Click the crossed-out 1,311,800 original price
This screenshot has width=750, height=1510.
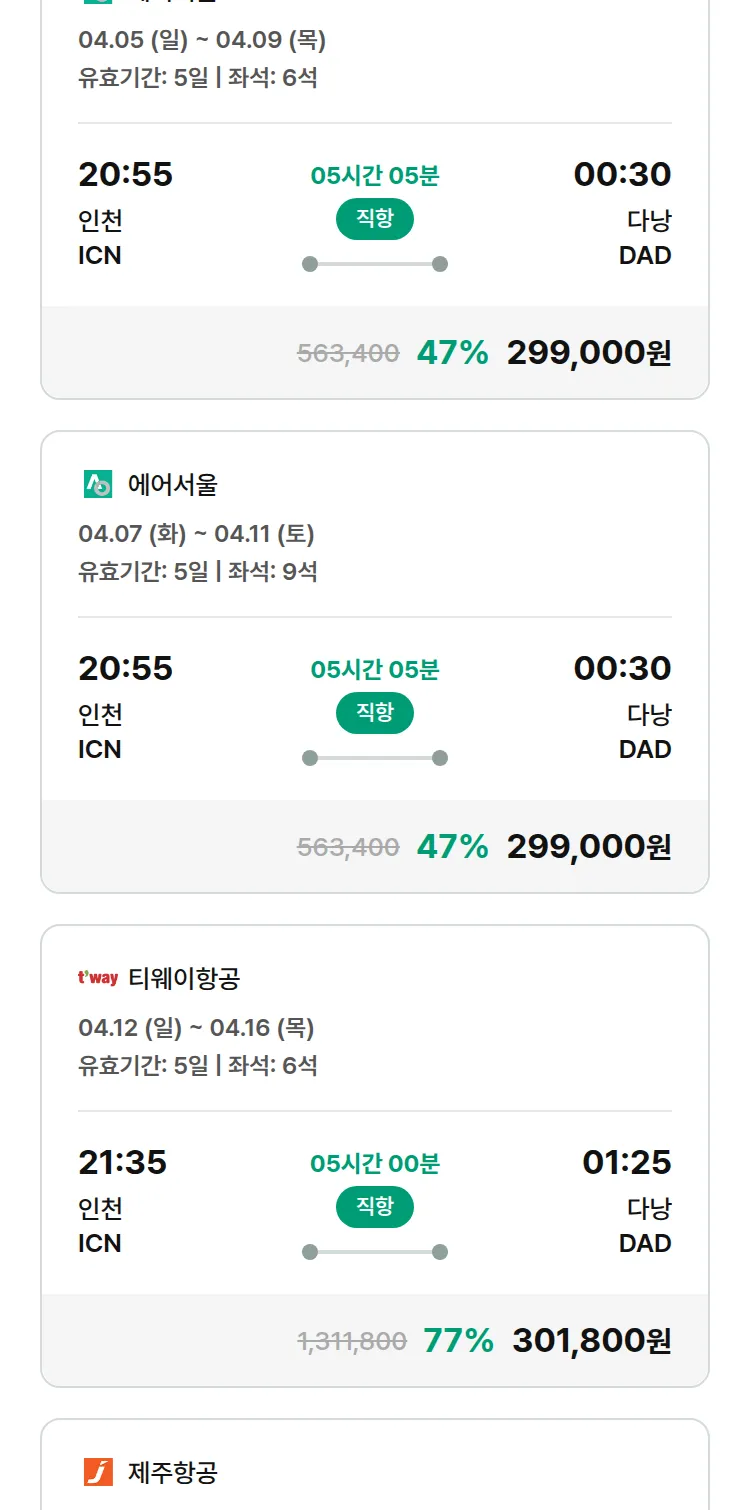click(x=352, y=1341)
